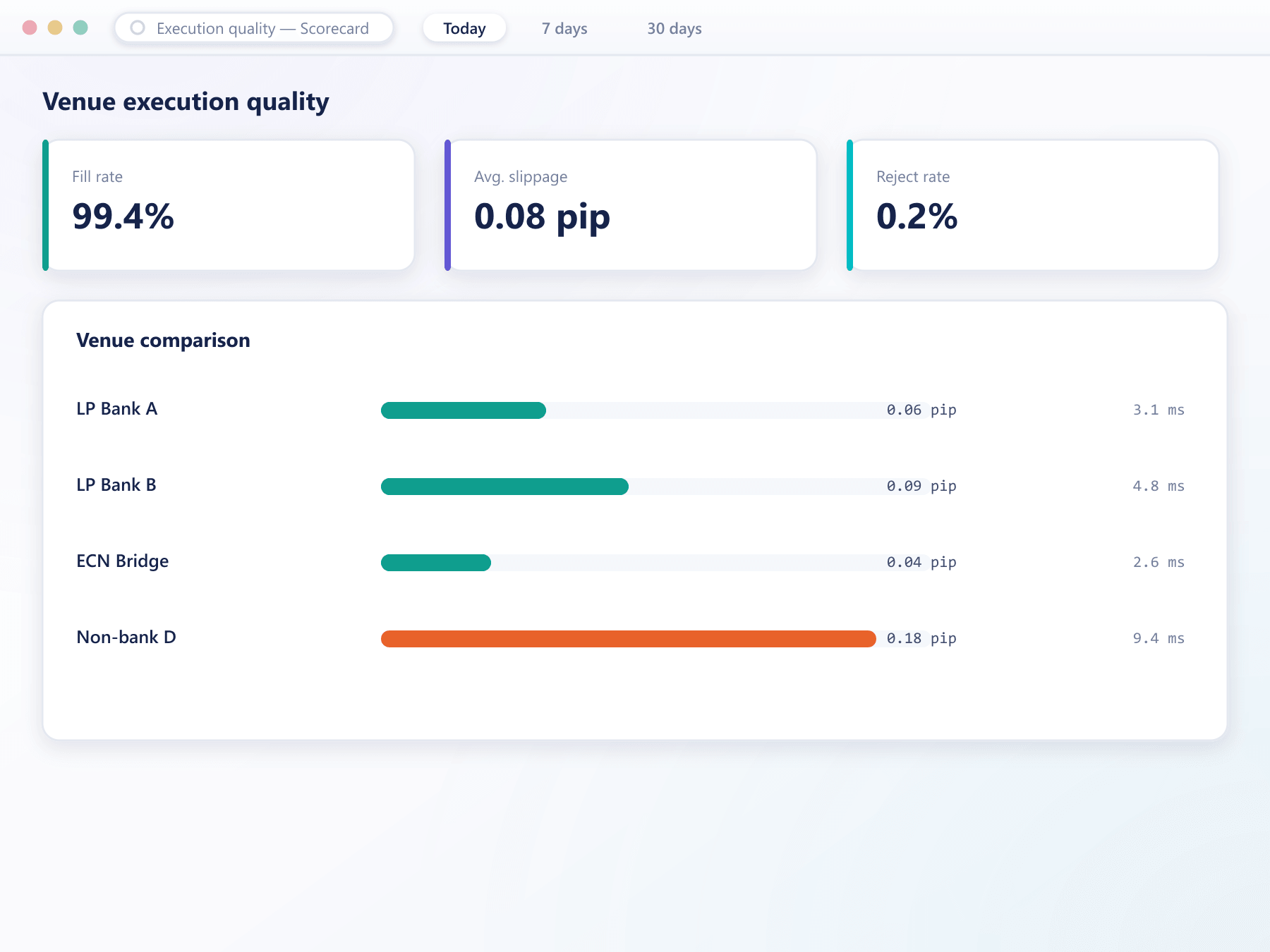Select the LP Bank A venue row
Image resolution: width=1270 pixels, height=952 pixels.
[630, 410]
